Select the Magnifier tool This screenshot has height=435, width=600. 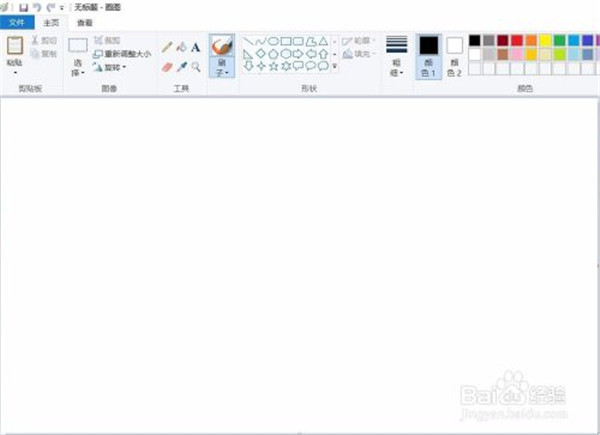coord(195,67)
